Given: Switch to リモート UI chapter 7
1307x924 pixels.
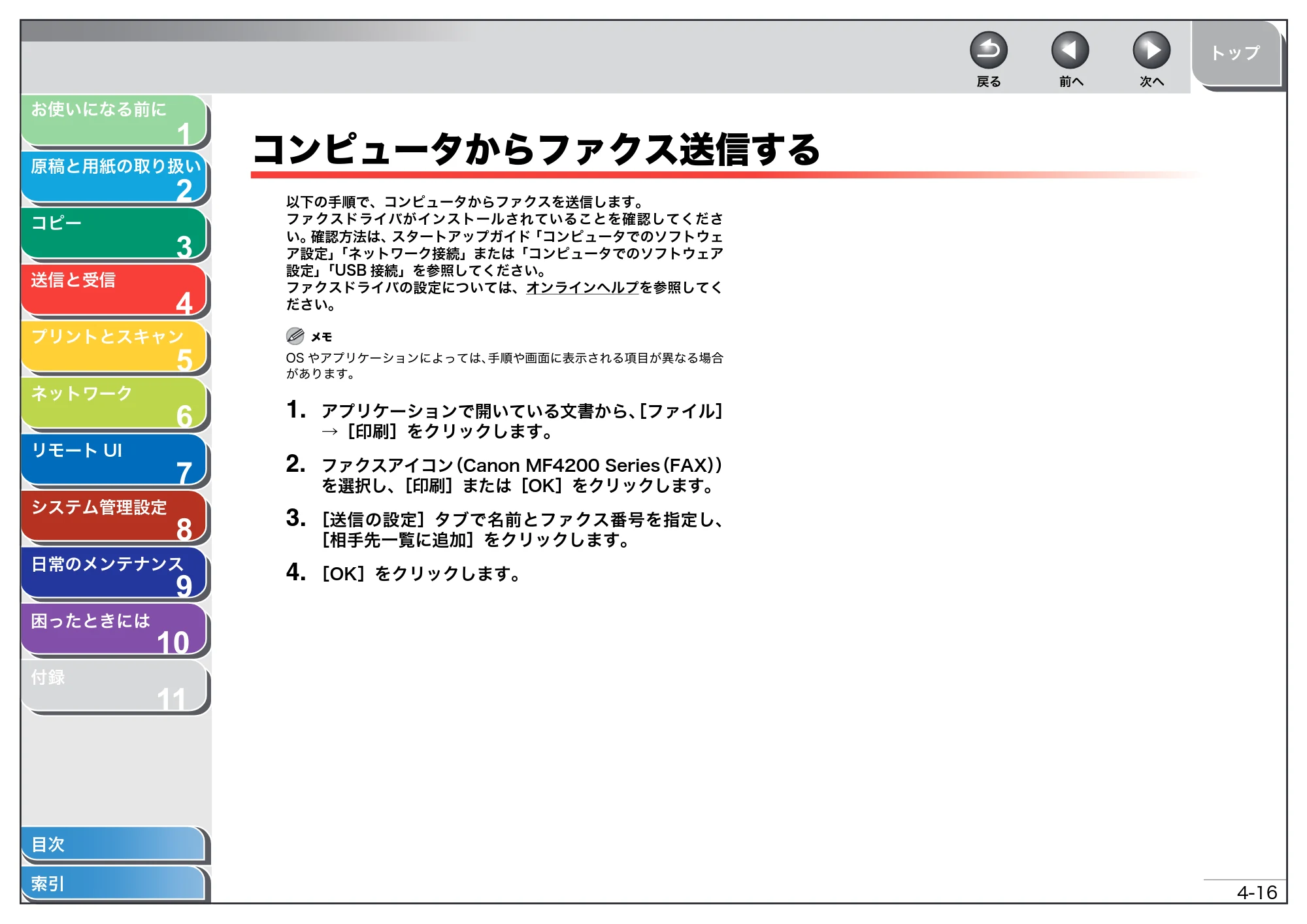Looking at the screenshot, I should [114, 461].
